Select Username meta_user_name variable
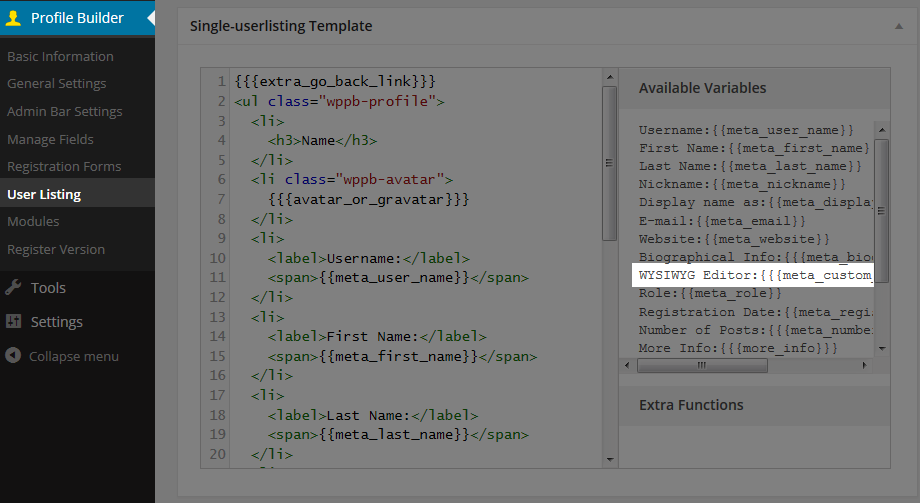Image resolution: width=920 pixels, height=503 pixels. [x=746, y=130]
